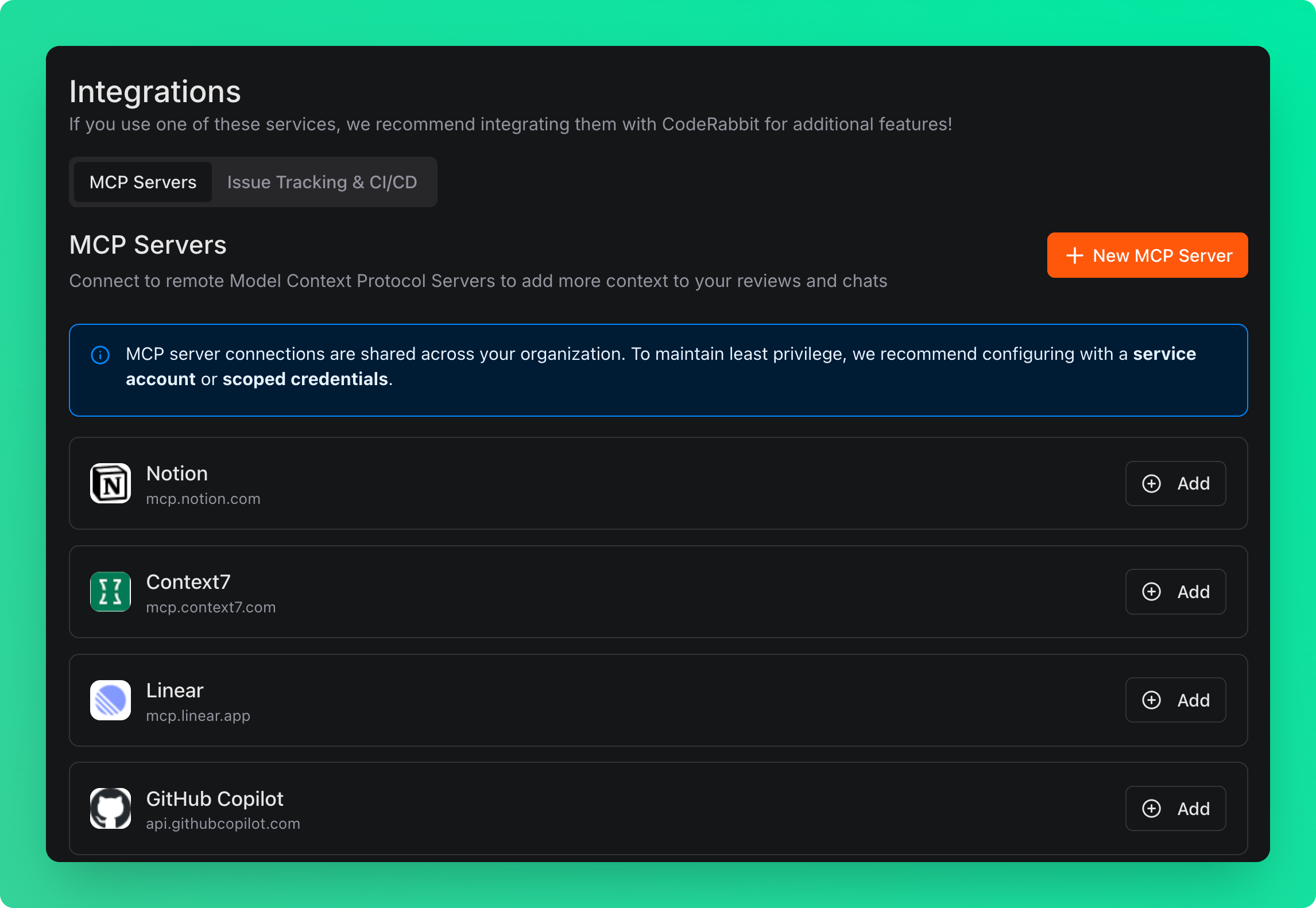Click the plus circle on Linear's Add button
Image resolution: width=1316 pixels, height=908 pixels.
(x=1152, y=700)
